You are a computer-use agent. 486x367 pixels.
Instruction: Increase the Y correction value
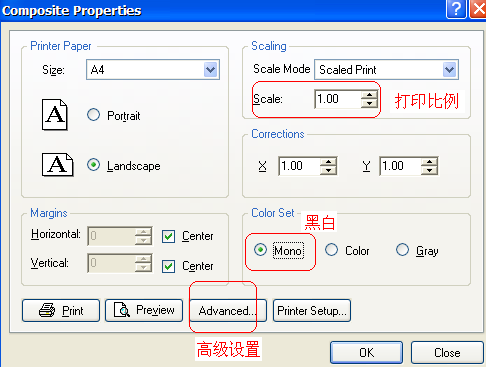(x=429, y=162)
